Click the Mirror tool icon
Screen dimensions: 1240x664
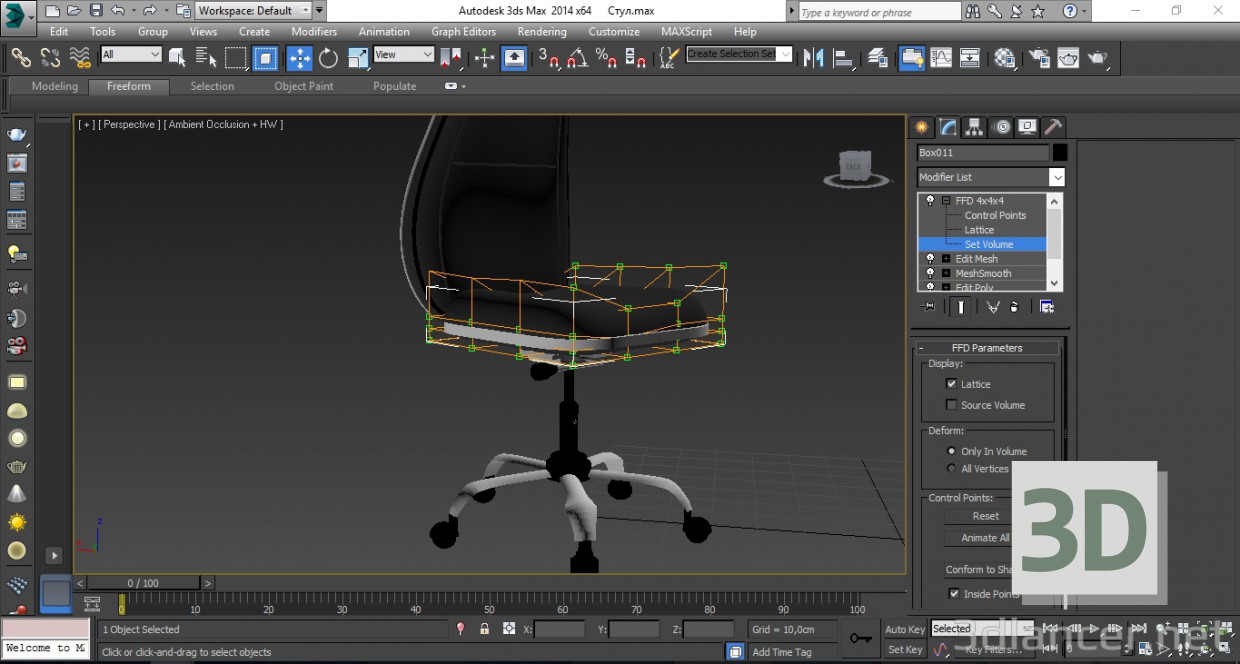tap(813, 58)
